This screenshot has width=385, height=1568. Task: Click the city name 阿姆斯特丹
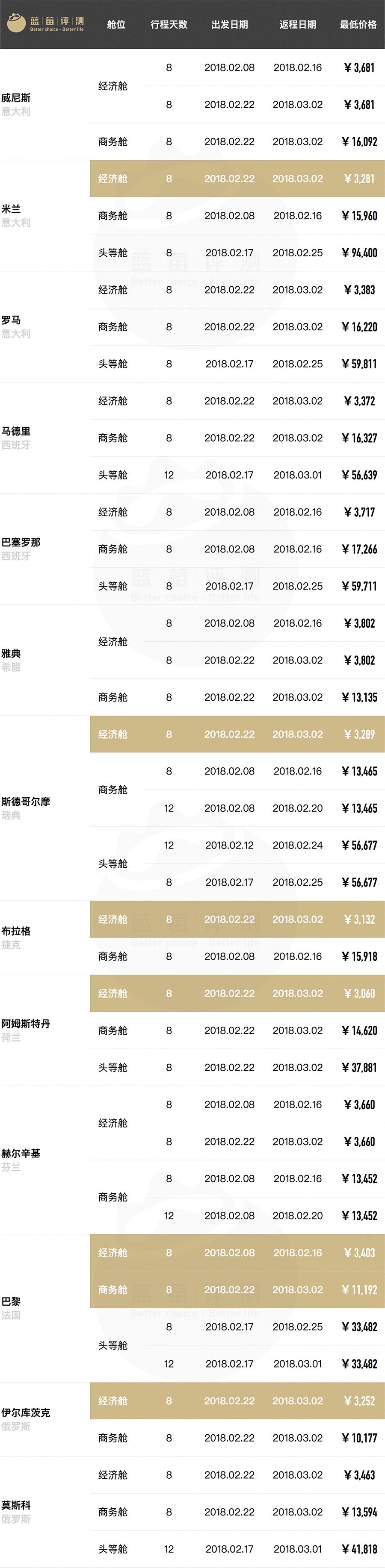[x=26, y=1023]
